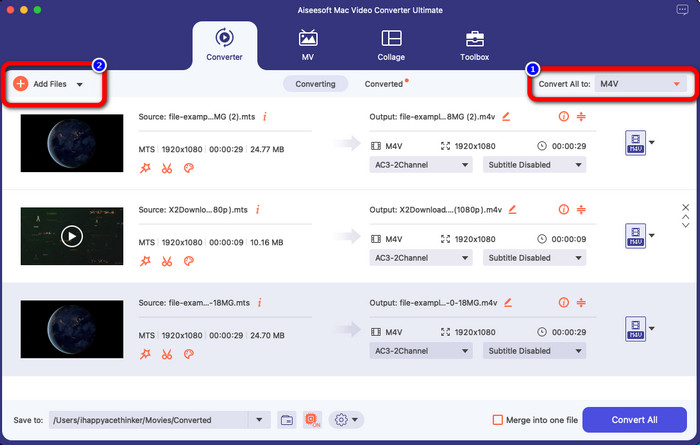Show the Converted list
700x445 pixels.
(x=384, y=84)
